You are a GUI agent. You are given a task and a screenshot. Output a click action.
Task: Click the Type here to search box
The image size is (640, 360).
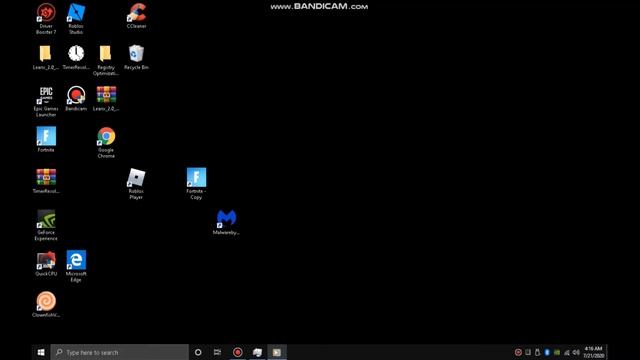120,352
